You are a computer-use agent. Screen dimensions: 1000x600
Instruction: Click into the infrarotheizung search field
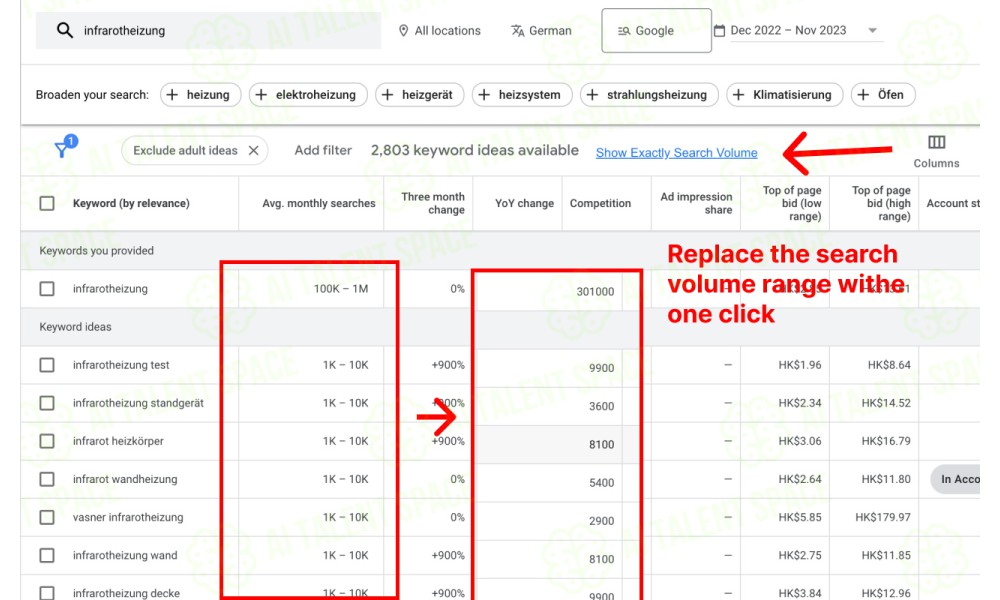pos(208,31)
